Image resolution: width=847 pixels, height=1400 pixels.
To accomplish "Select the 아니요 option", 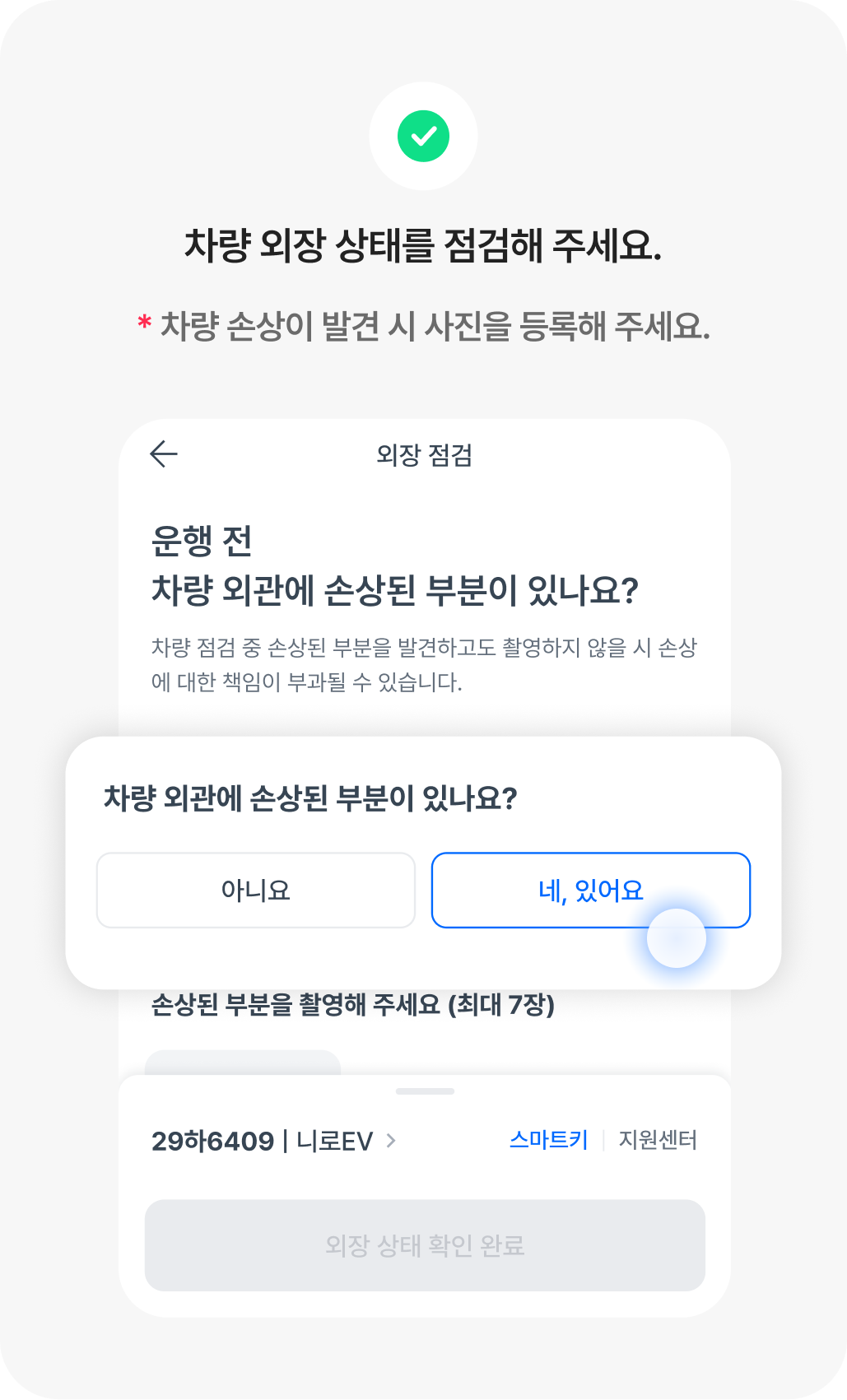I will 256,891.
